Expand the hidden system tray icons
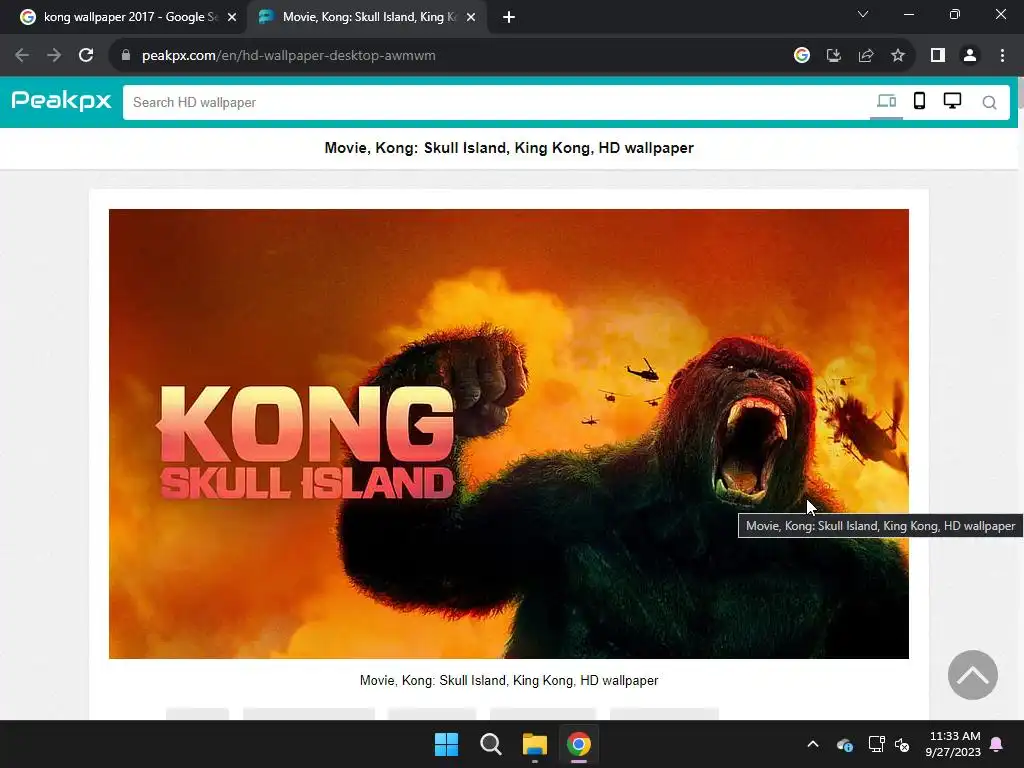Viewport: 1024px width, 768px height. coord(813,744)
